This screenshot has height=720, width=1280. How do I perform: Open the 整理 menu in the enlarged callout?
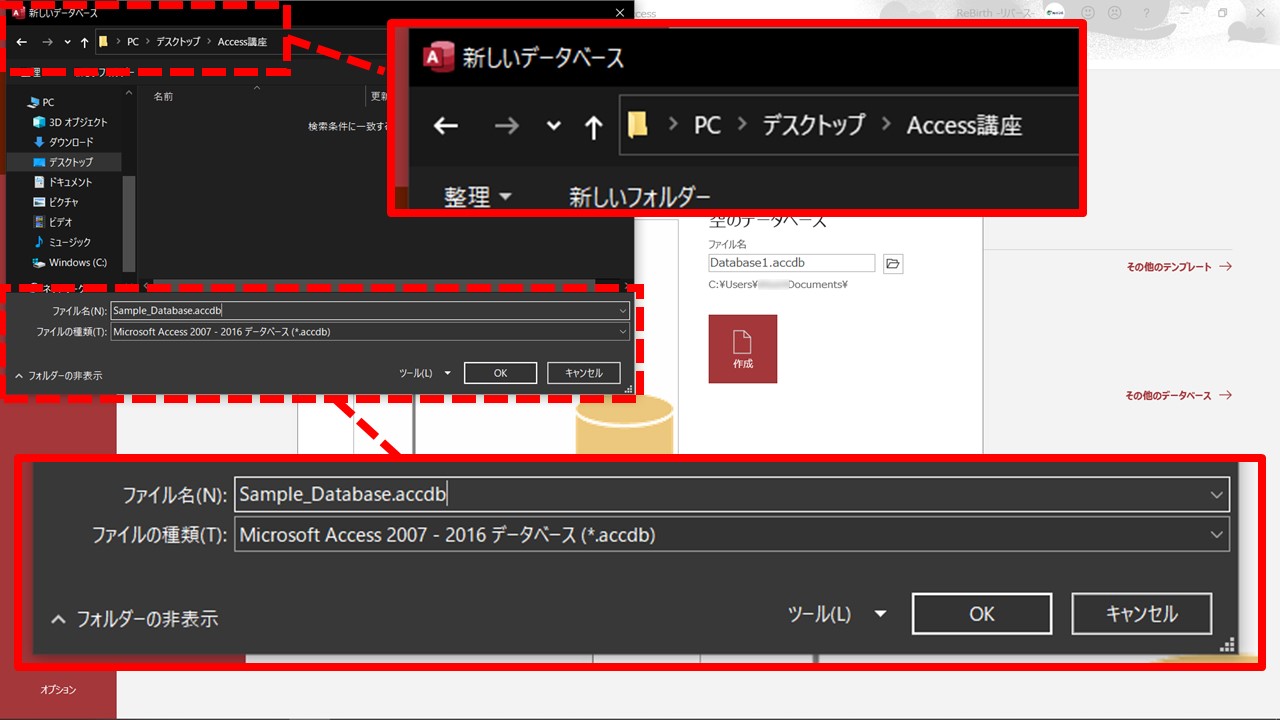click(477, 197)
